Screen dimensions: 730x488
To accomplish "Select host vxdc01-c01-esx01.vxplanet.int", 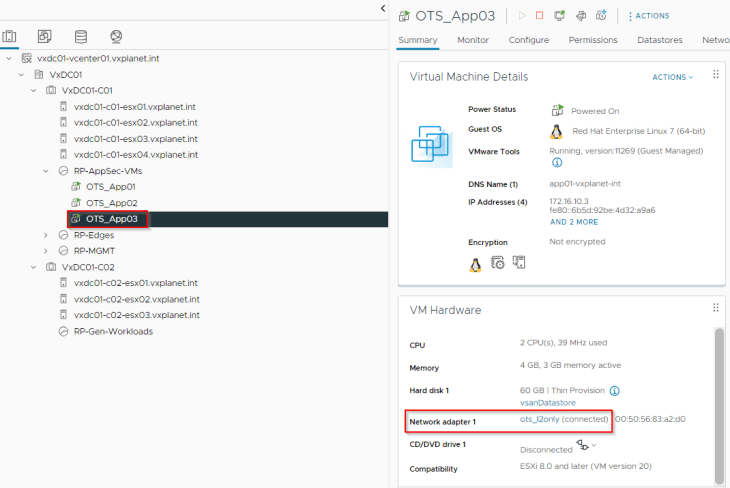I will point(135,107).
